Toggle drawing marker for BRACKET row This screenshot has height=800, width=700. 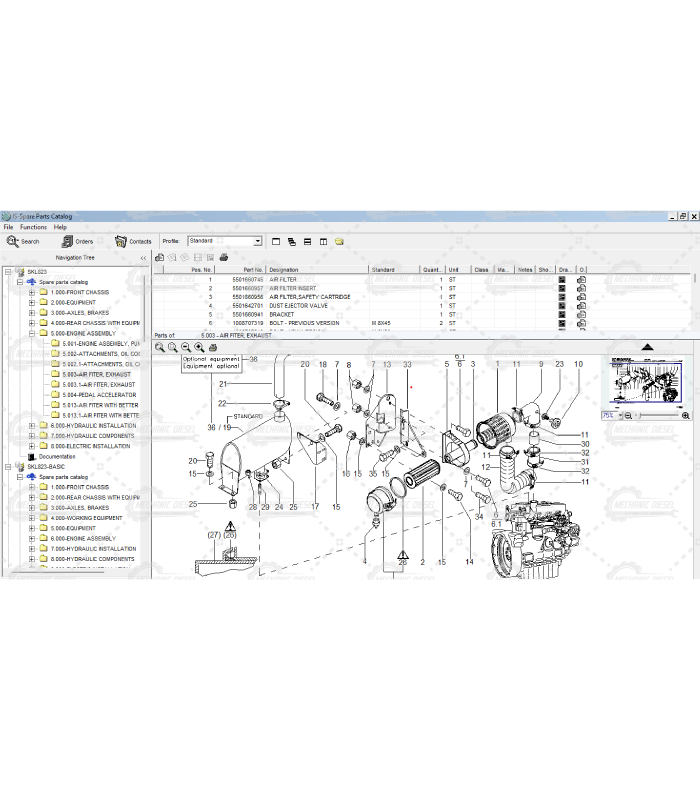pyautogui.click(x=562, y=315)
